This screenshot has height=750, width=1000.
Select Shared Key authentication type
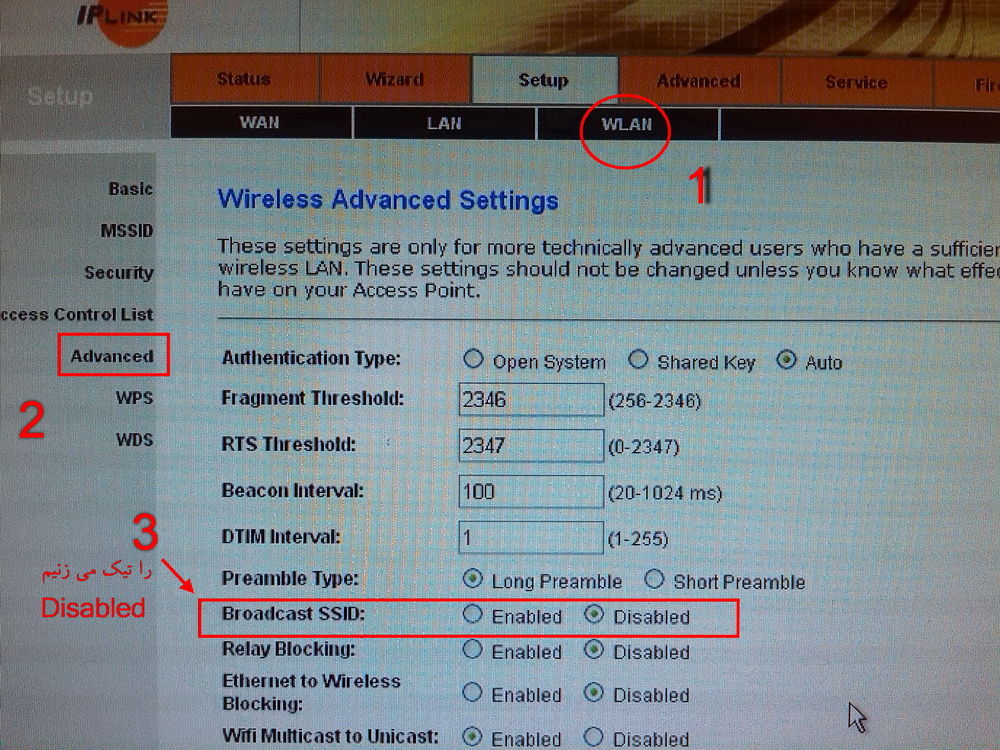tap(638, 360)
